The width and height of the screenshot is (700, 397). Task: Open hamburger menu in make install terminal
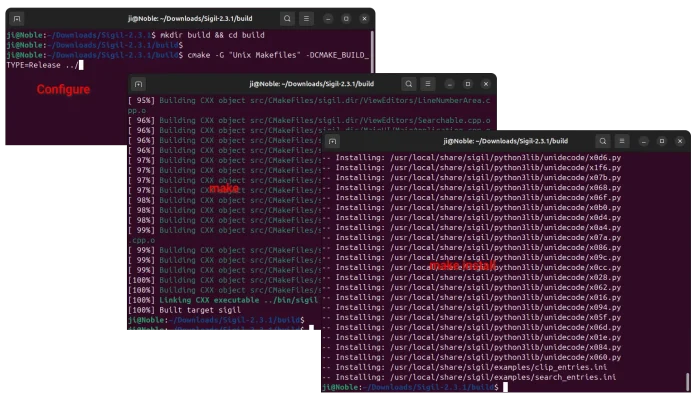click(622, 141)
